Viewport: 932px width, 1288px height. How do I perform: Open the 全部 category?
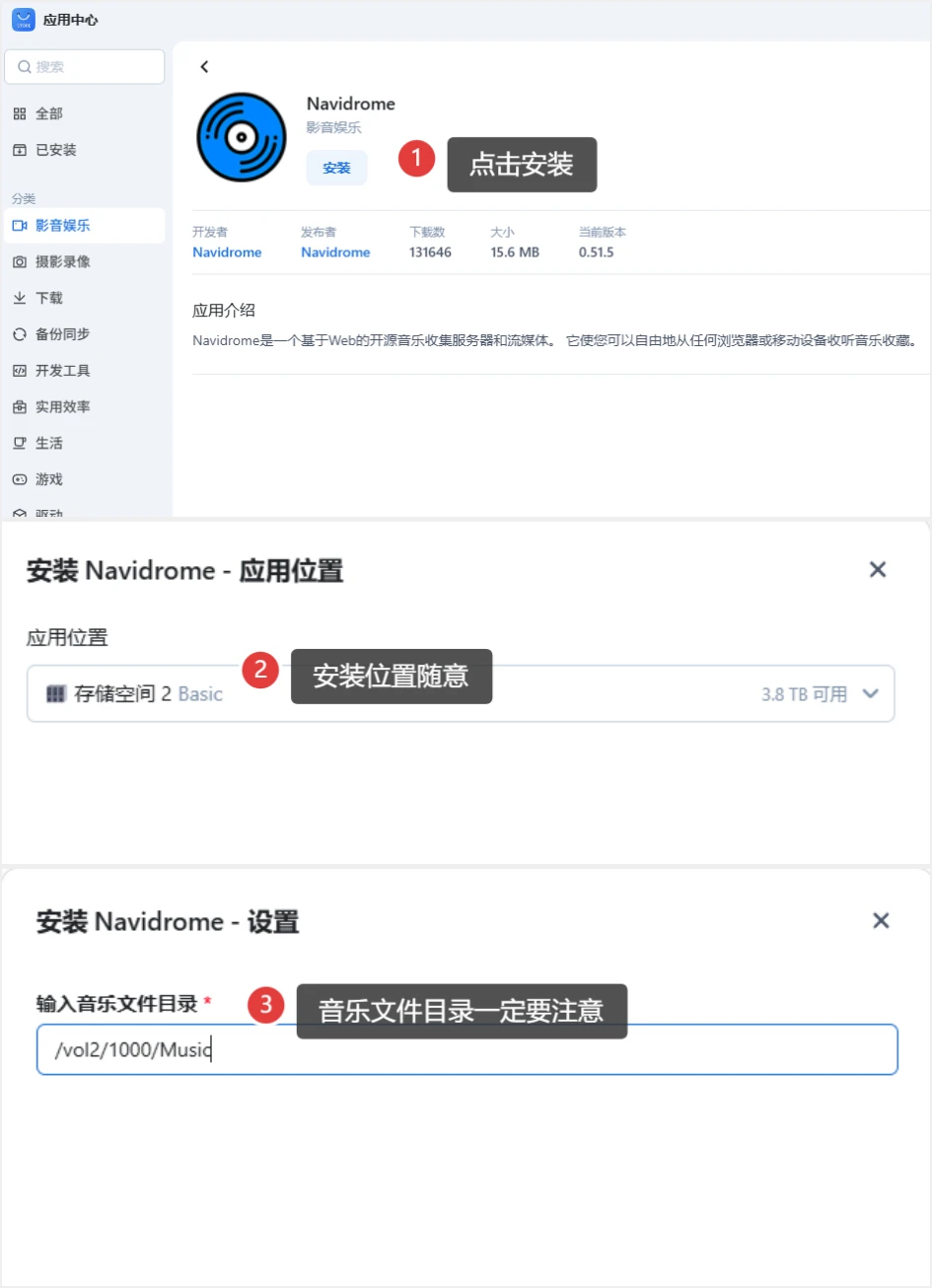click(x=85, y=113)
